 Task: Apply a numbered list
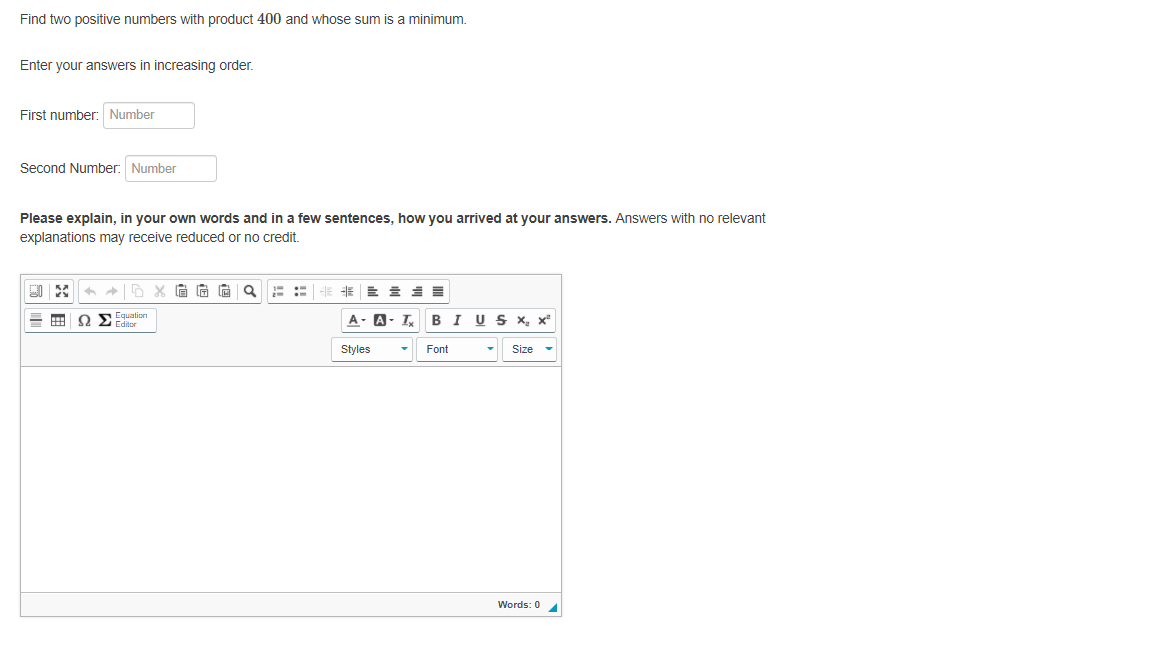point(277,291)
